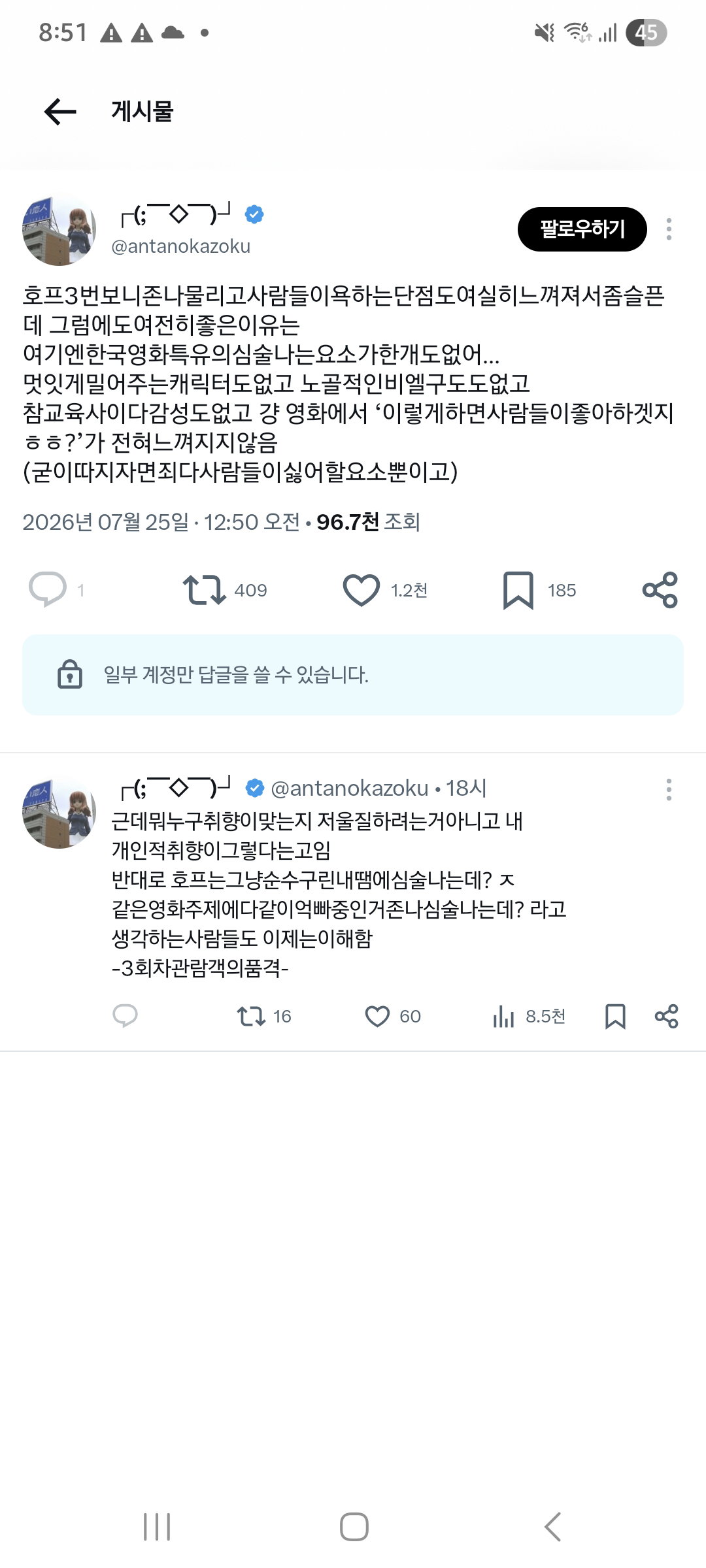Repost the reply with 16 reposts
706x1568 pixels.
[250, 1016]
